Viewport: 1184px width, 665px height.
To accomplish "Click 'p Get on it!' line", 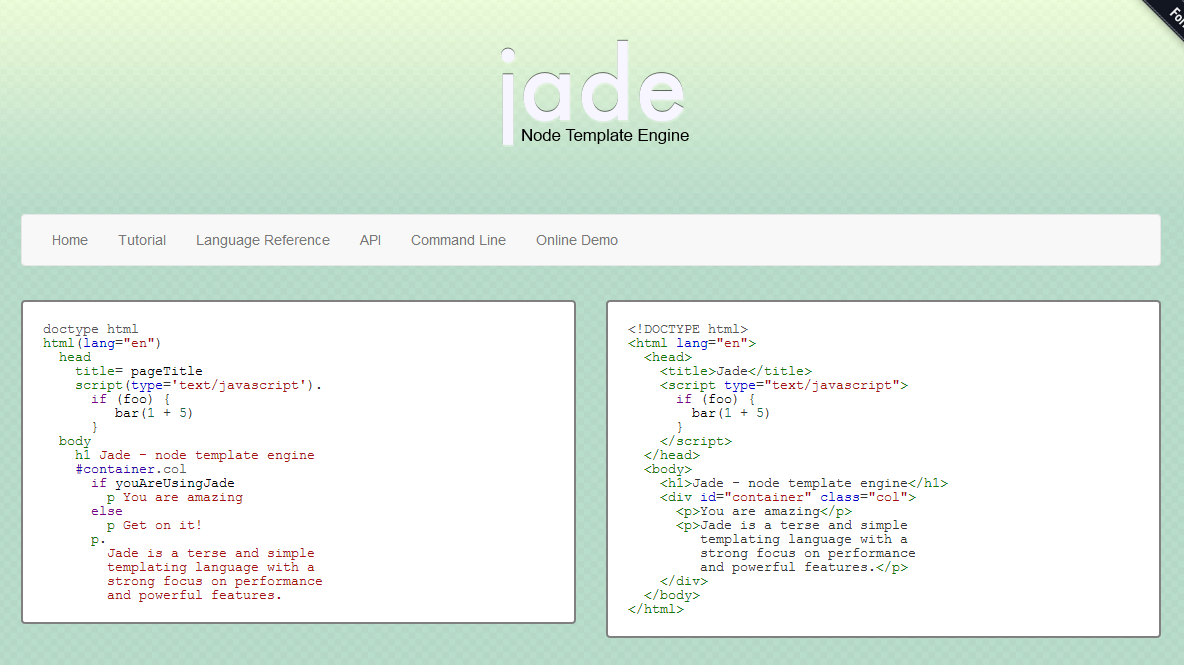I will tap(154, 525).
